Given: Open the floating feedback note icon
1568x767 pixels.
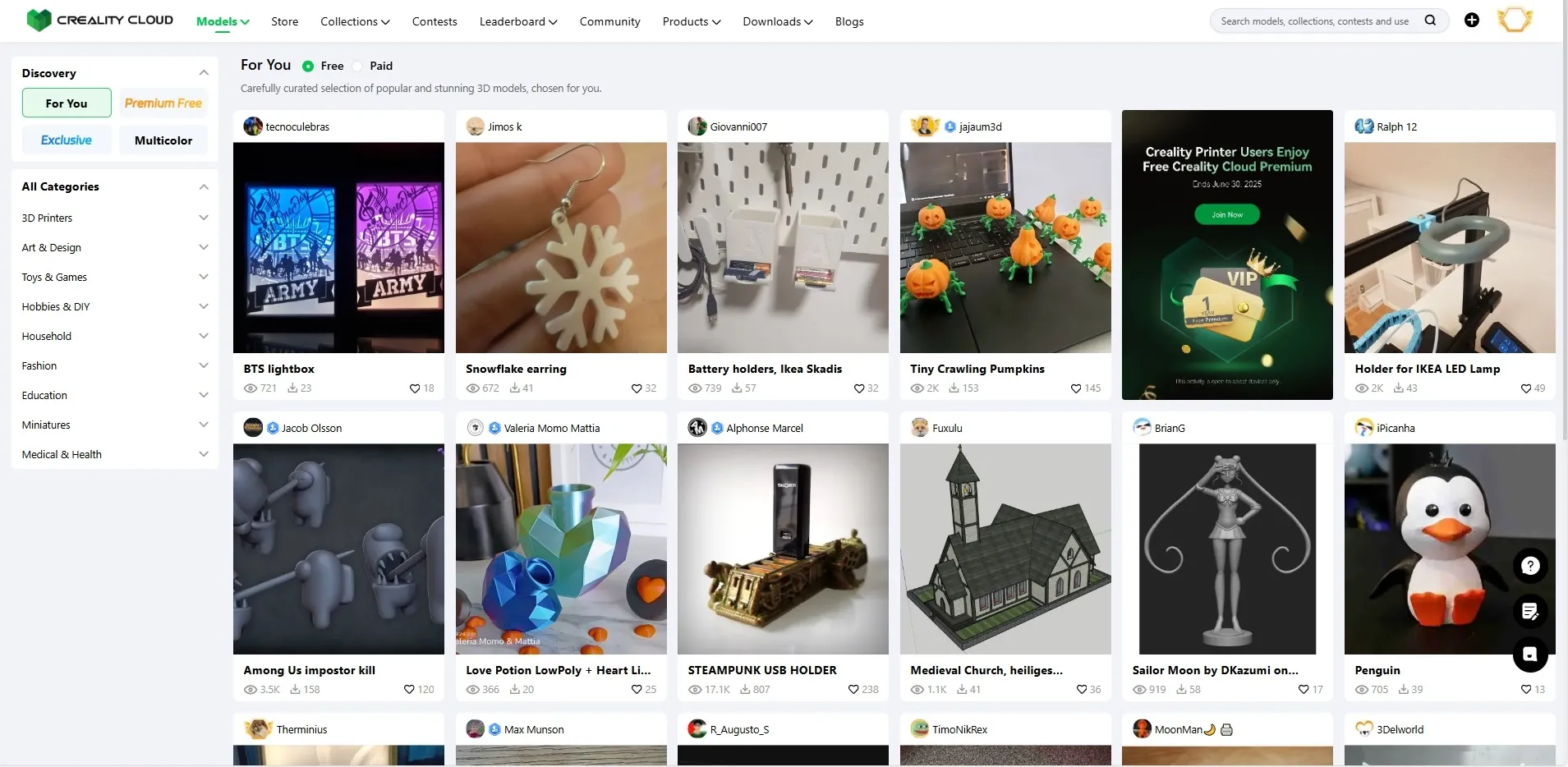Looking at the screenshot, I should click(1529, 611).
